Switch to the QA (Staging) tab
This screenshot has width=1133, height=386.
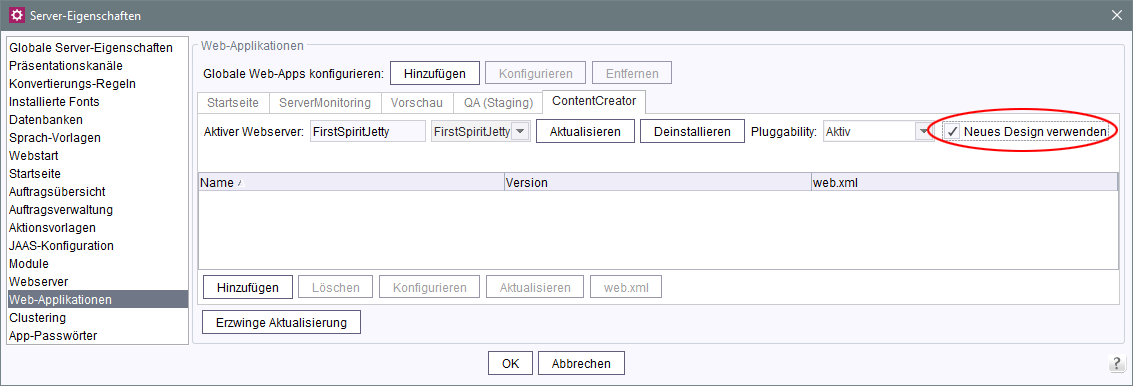coord(499,103)
